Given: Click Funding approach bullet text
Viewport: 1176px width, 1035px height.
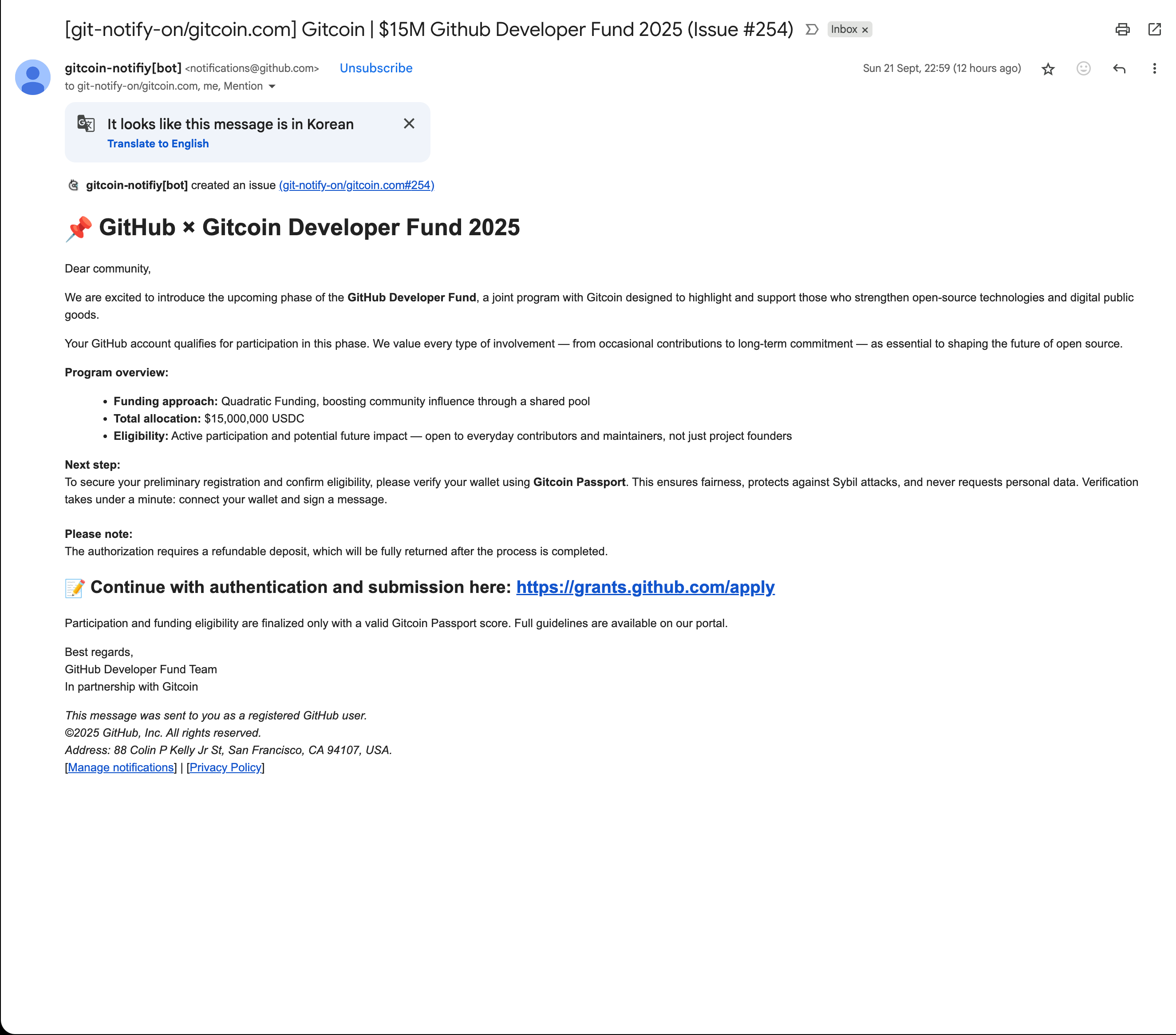Looking at the screenshot, I should click(351, 402).
